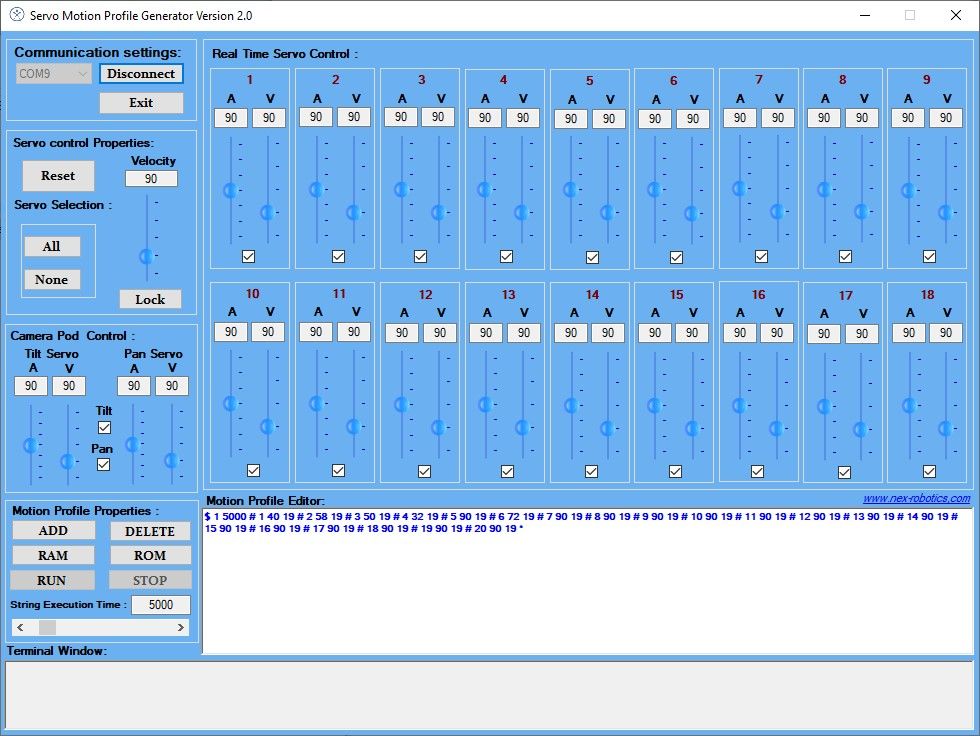Click the right arrow of the horizontal scrollbar
The image size is (980, 736).
(181, 627)
